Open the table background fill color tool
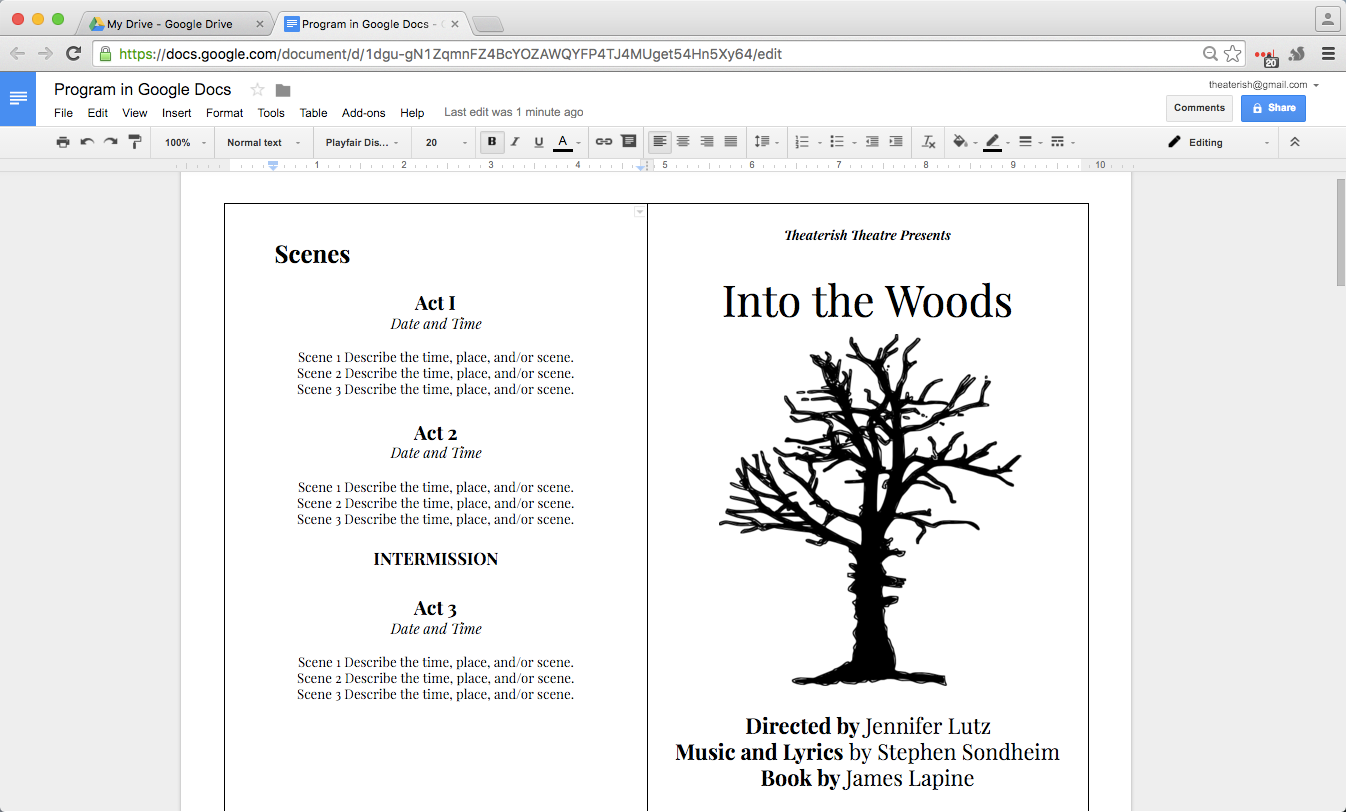The height and width of the screenshot is (812, 1346). coord(962,142)
